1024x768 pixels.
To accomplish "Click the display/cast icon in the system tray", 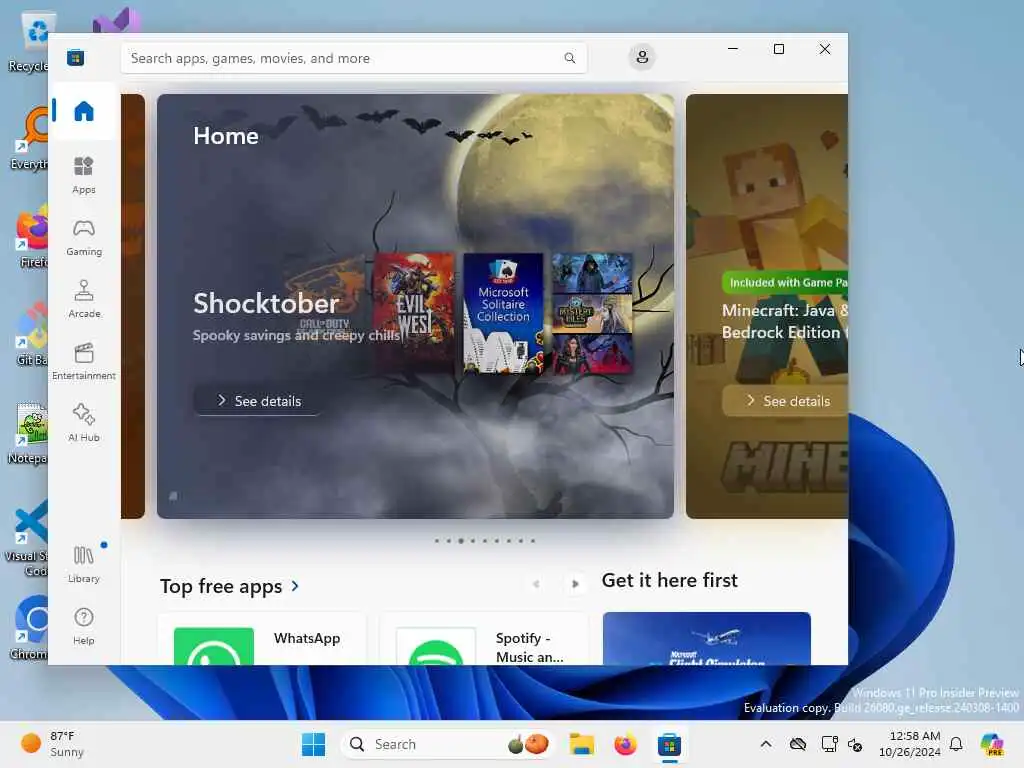I will [829, 744].
